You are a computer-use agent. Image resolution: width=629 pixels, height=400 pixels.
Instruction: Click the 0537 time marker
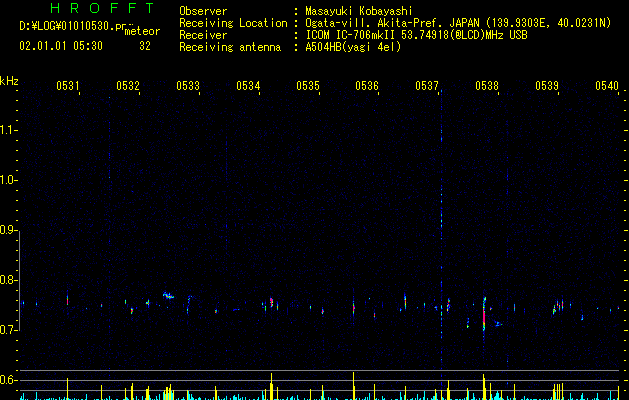[427, 85]
